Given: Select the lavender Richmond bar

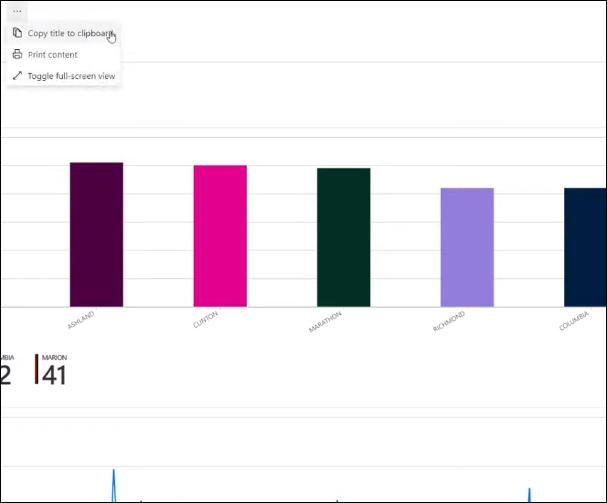Looking at the screenshot, I should (467, 247).
